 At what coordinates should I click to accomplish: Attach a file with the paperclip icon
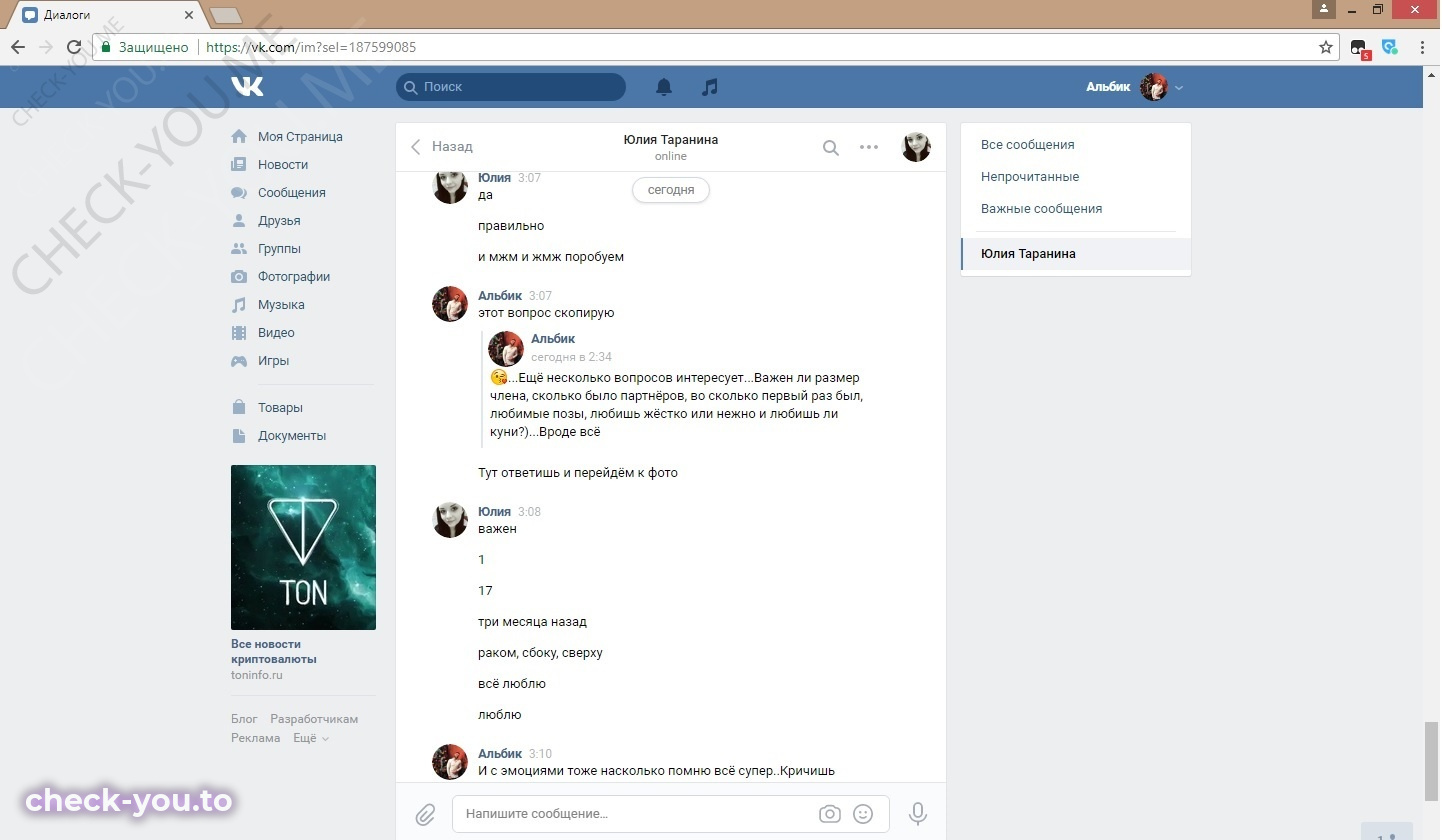point(425,814)
